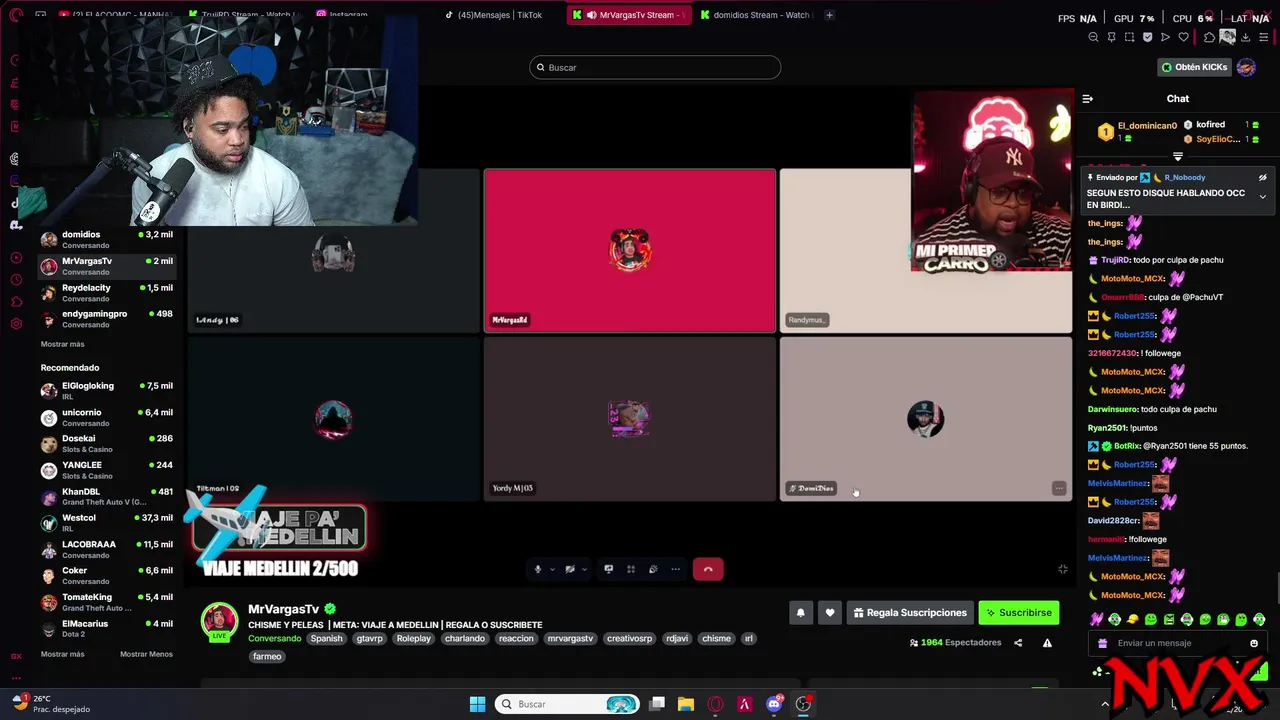Focus the Enviar un mensaje chat input
Image resolution: width=1280 pixels, height=720 pixels.
(x=1178, y=643)
